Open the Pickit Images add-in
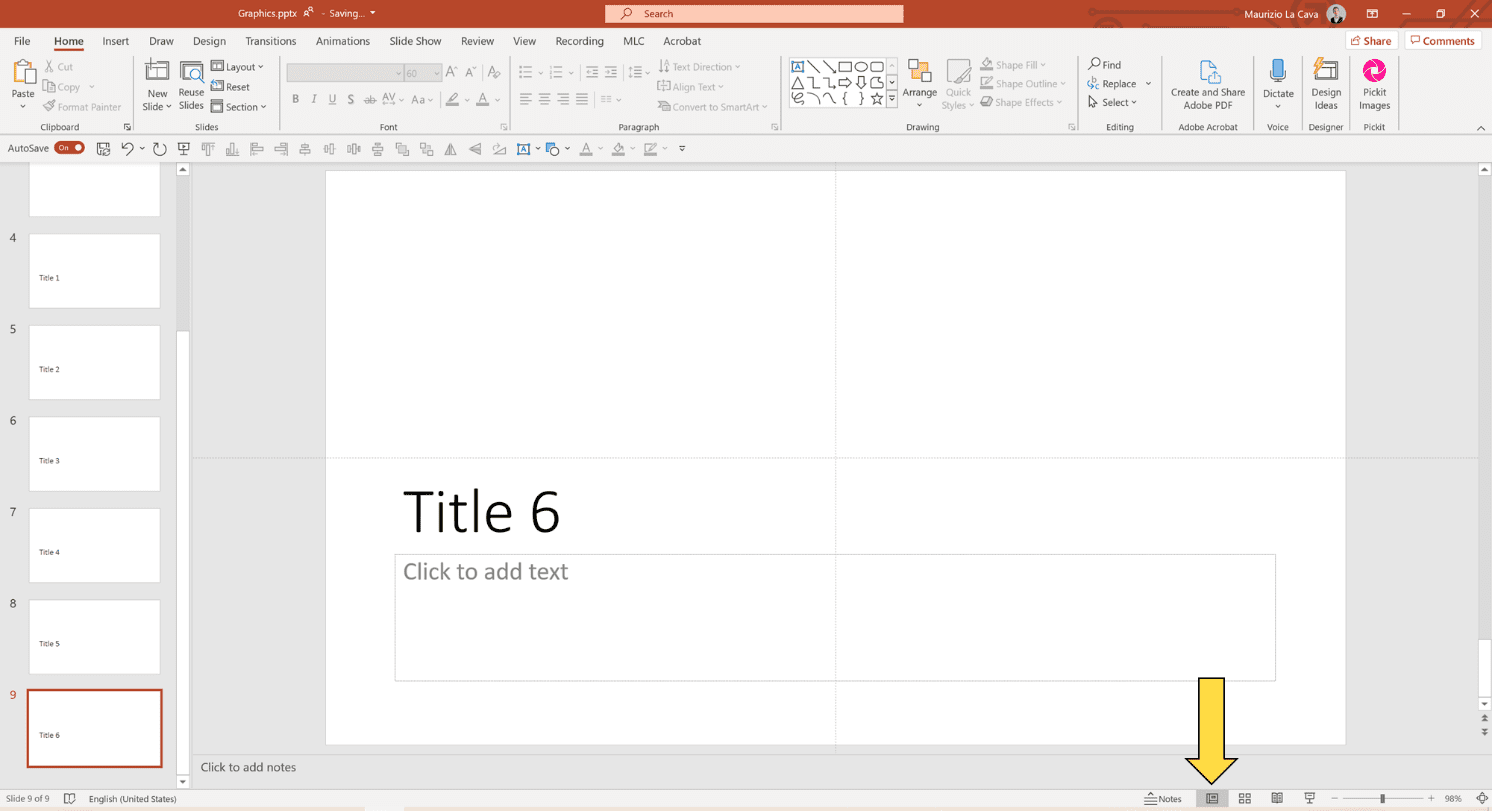Viewport: 1492px width, 811px height. tap(1374, 84)
